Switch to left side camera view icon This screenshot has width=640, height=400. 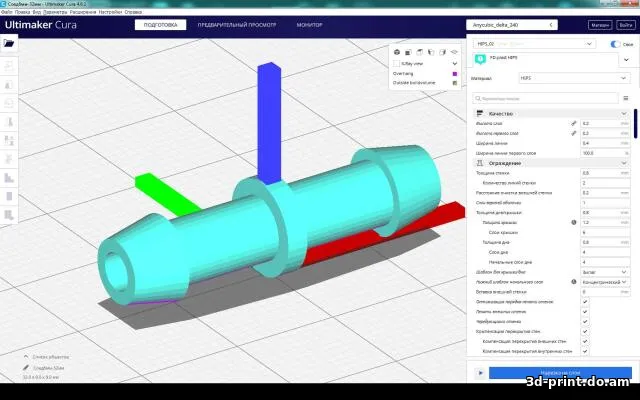coord(431,52)
